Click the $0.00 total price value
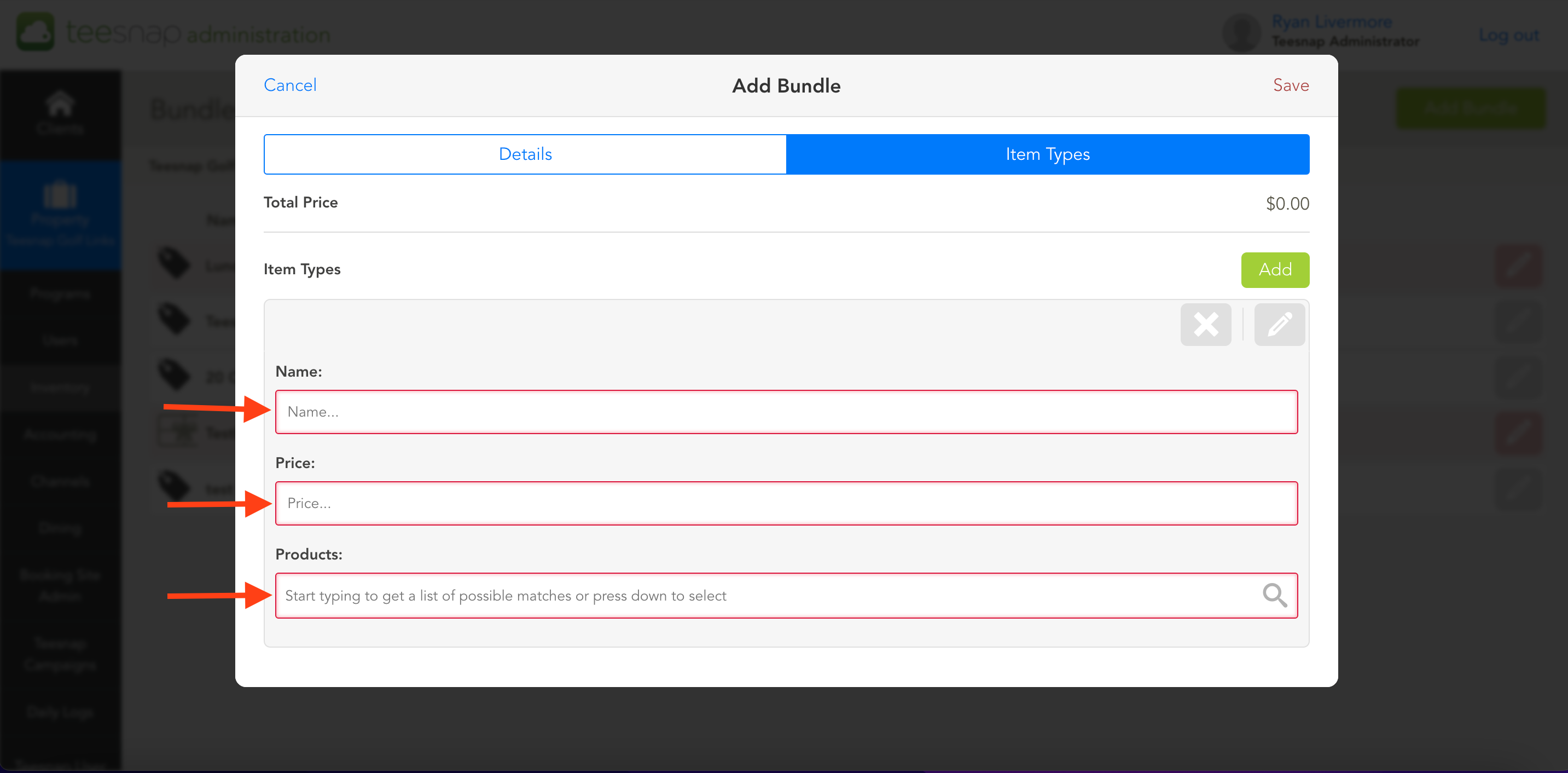 (x=1287, y=204)
